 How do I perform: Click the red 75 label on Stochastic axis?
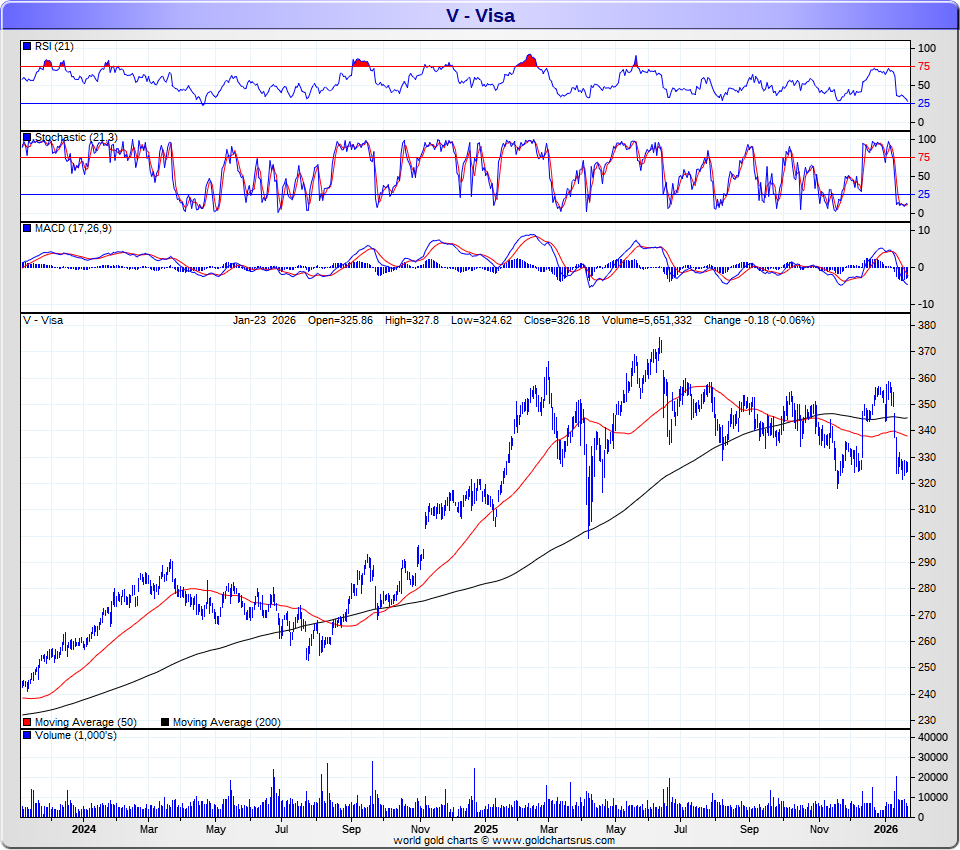[924, 157]
